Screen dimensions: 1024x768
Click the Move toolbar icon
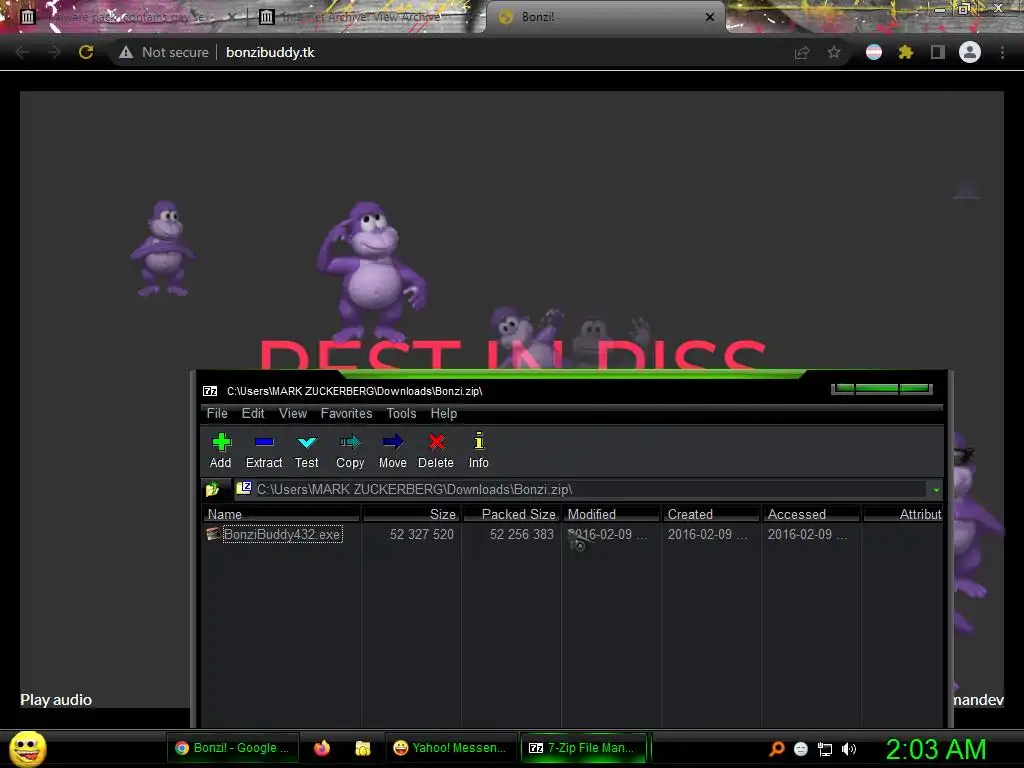tap(392, 451)
